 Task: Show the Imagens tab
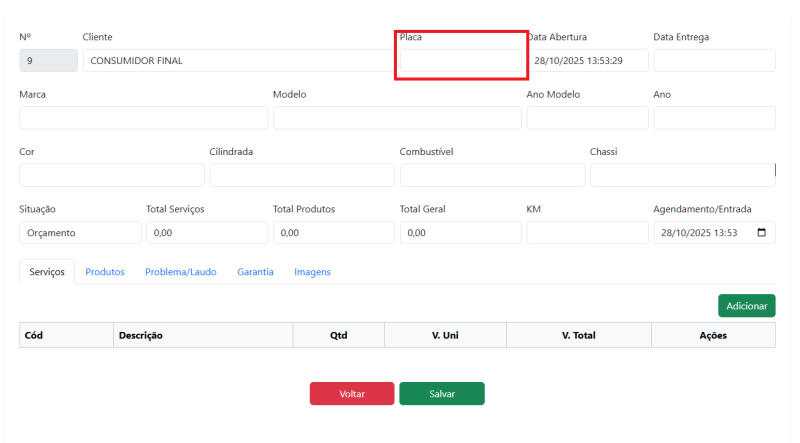[x=312, y=272]
